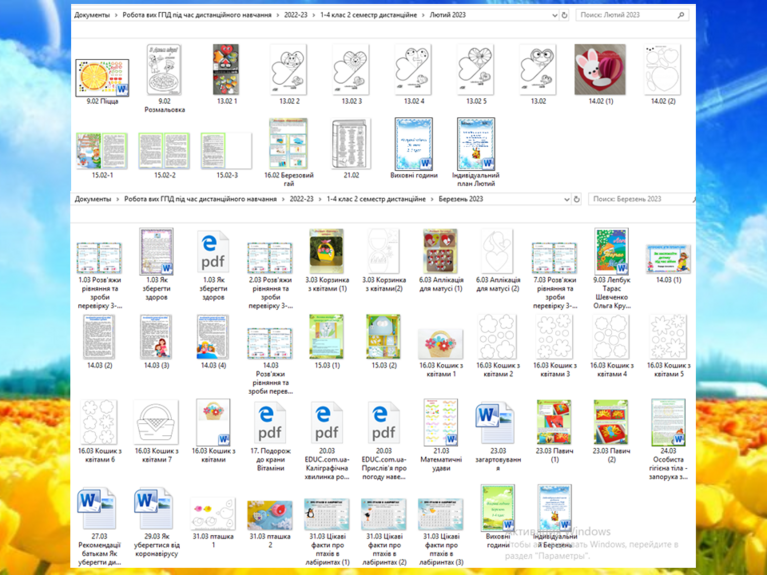Open 29.03 Як уберегтися від коронавірусу document

(x=154, y=508)
